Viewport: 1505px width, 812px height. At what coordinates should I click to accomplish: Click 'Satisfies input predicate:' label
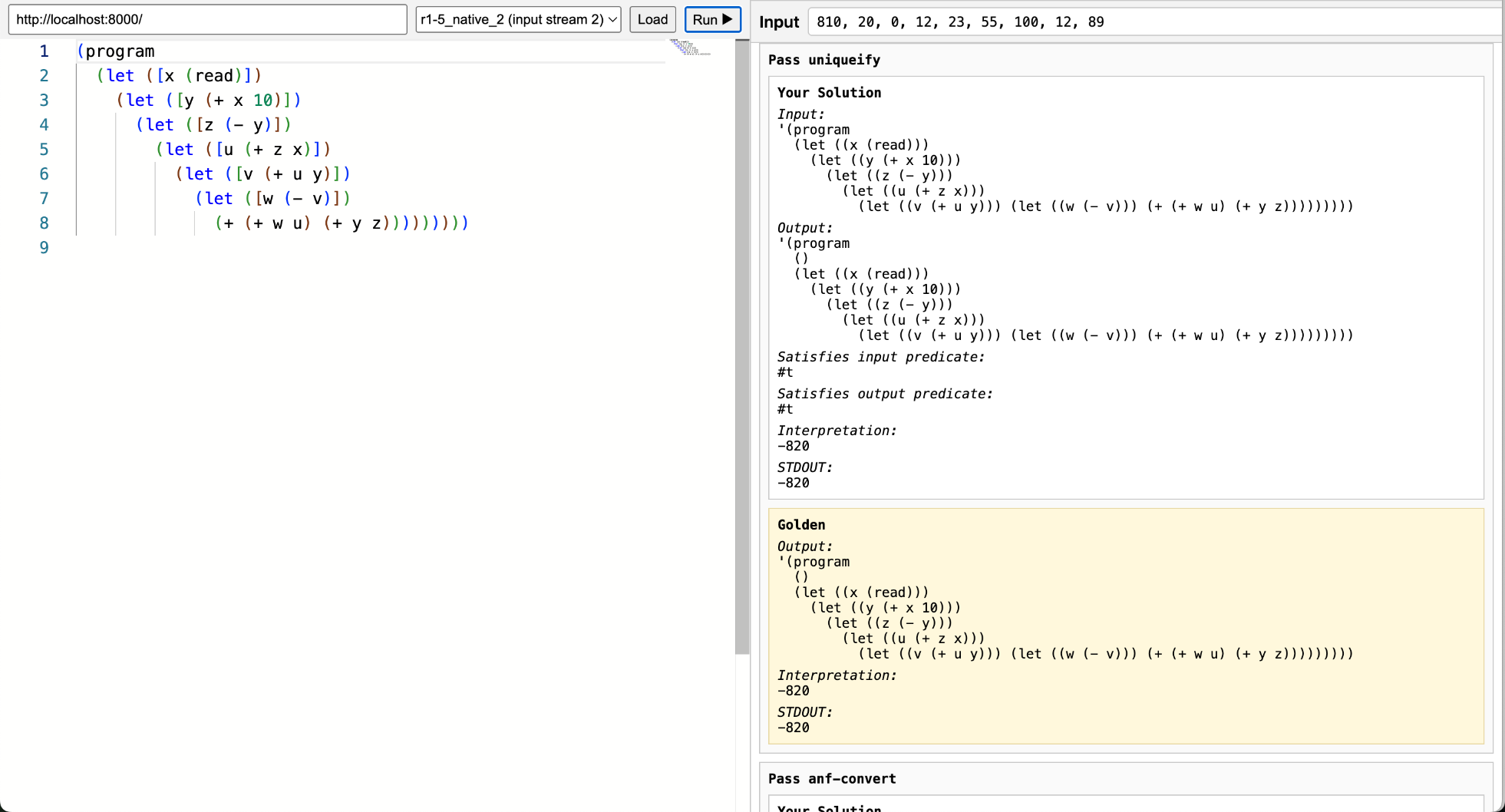[x=881, y=357]
